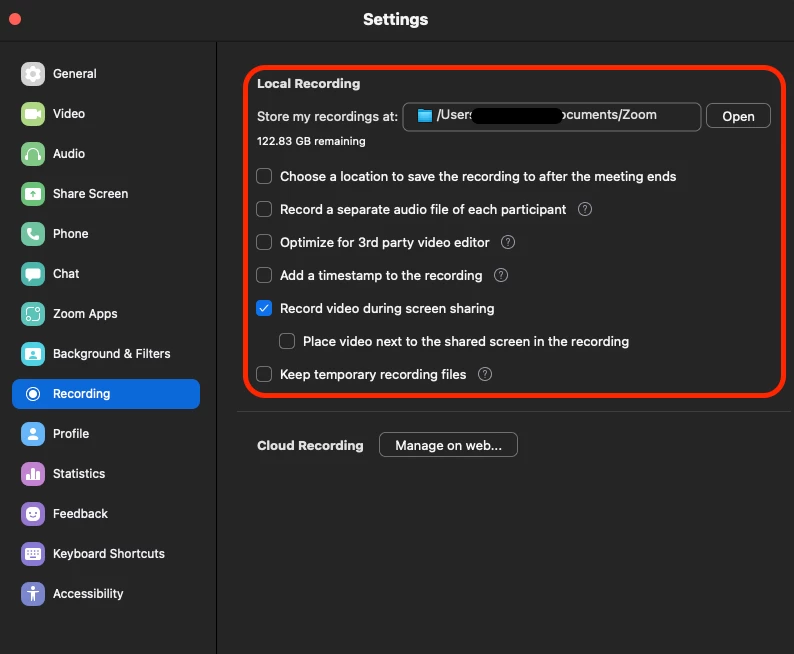Click the Audio headphones icon

pos(33,154)
